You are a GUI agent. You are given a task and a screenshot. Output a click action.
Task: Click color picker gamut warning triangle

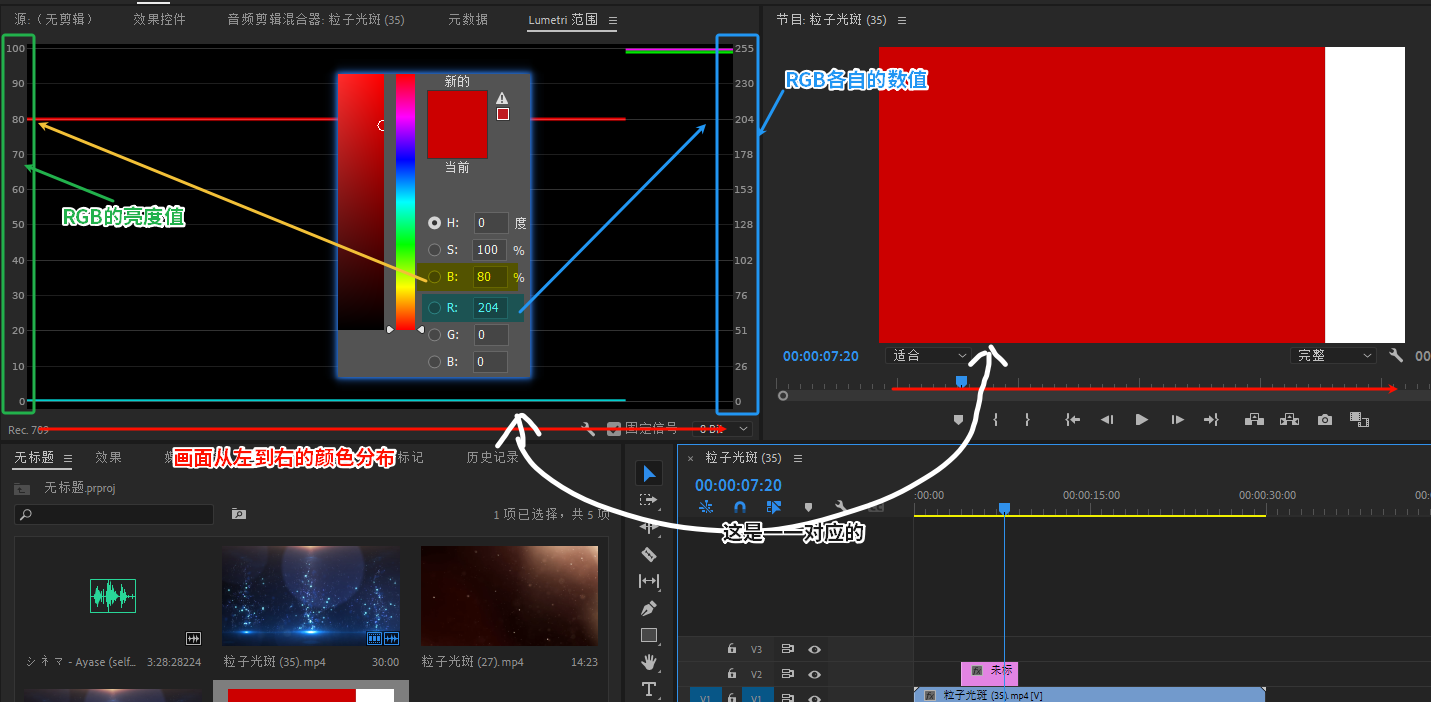[502, 98]
